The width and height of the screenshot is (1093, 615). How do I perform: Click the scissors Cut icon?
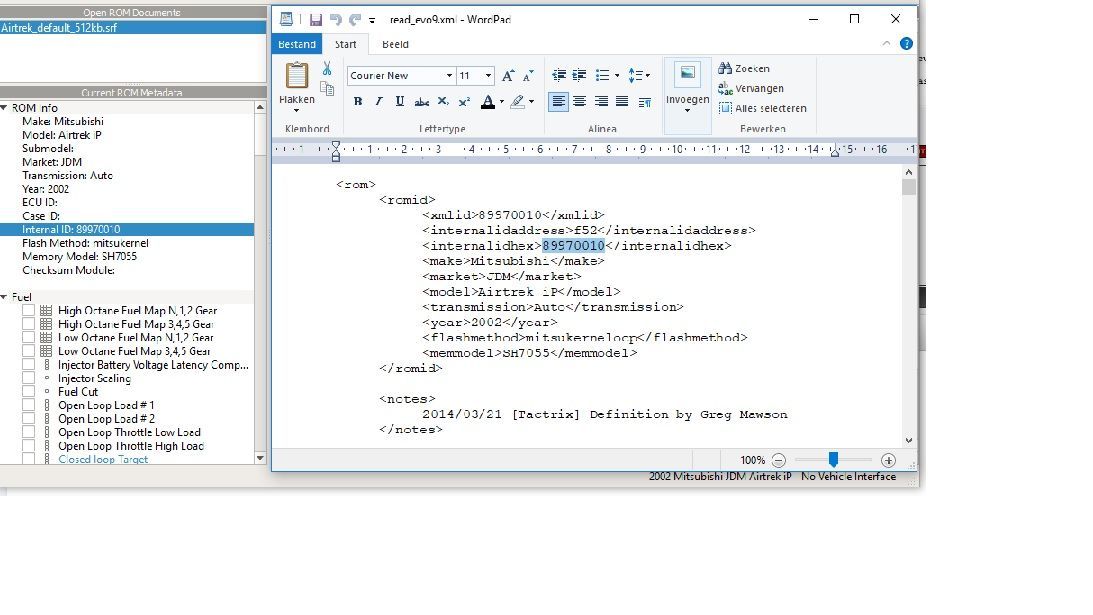(326, 69)
